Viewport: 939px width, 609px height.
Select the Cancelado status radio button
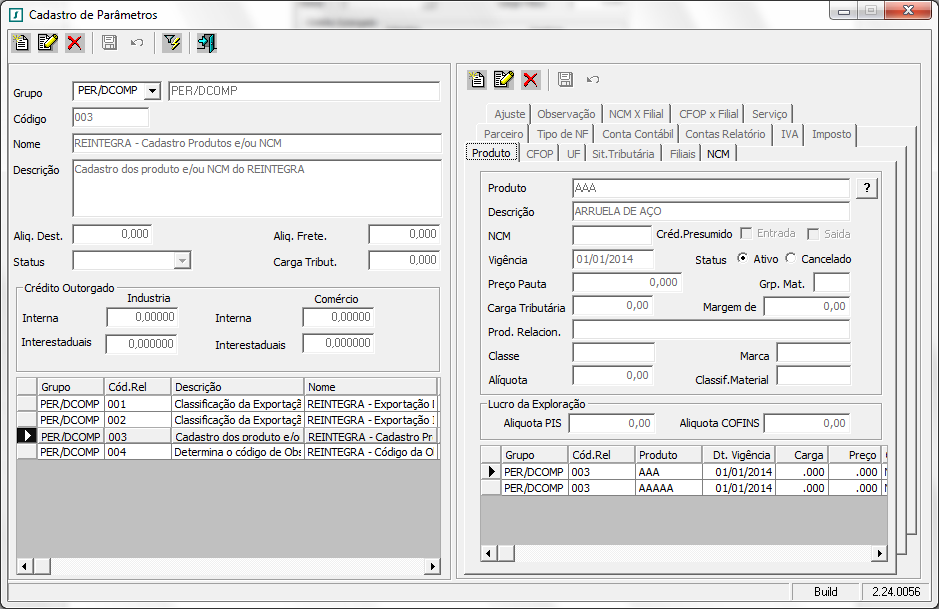791,259
